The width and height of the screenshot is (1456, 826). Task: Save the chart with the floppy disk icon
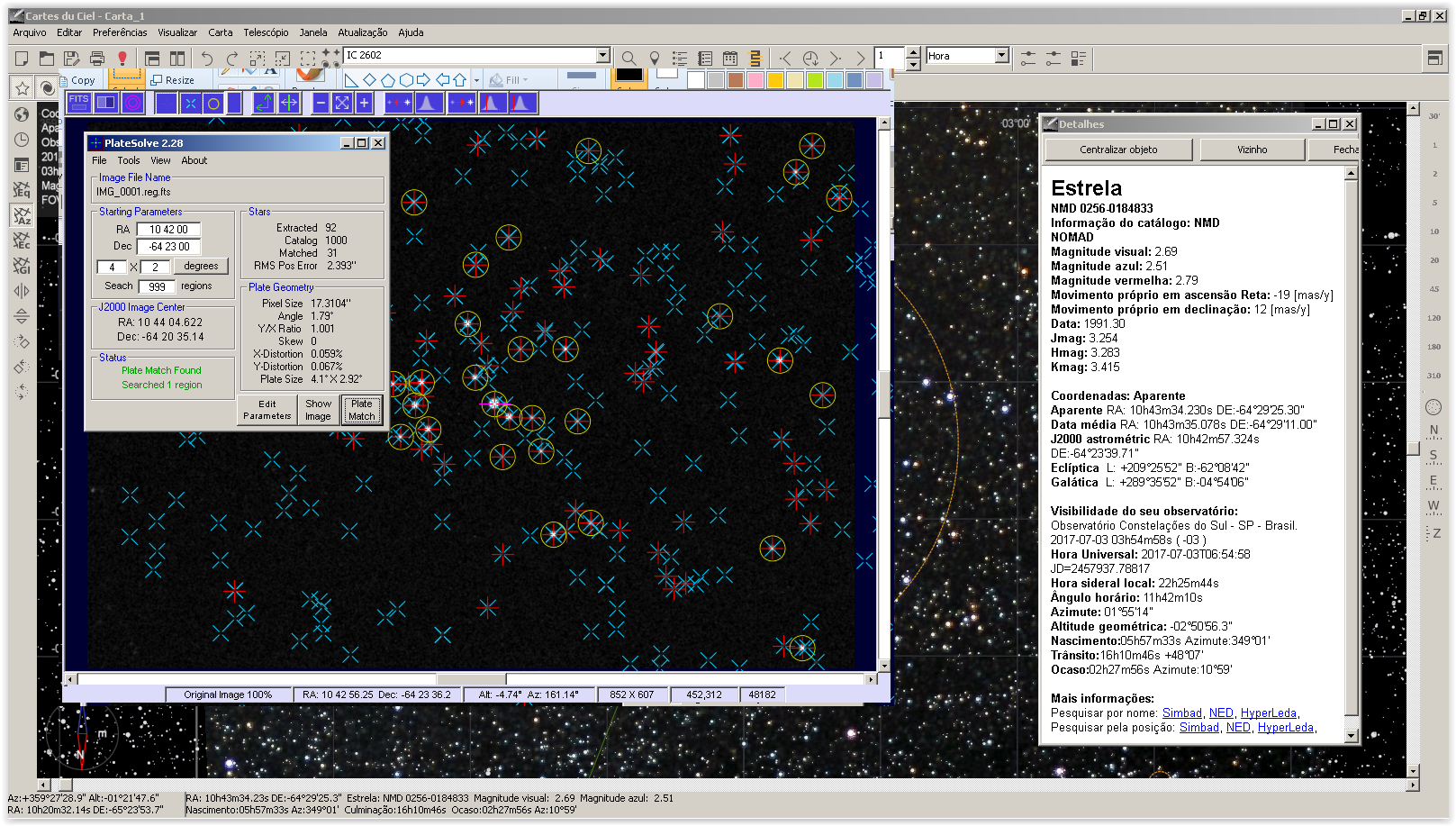point(71,59)
